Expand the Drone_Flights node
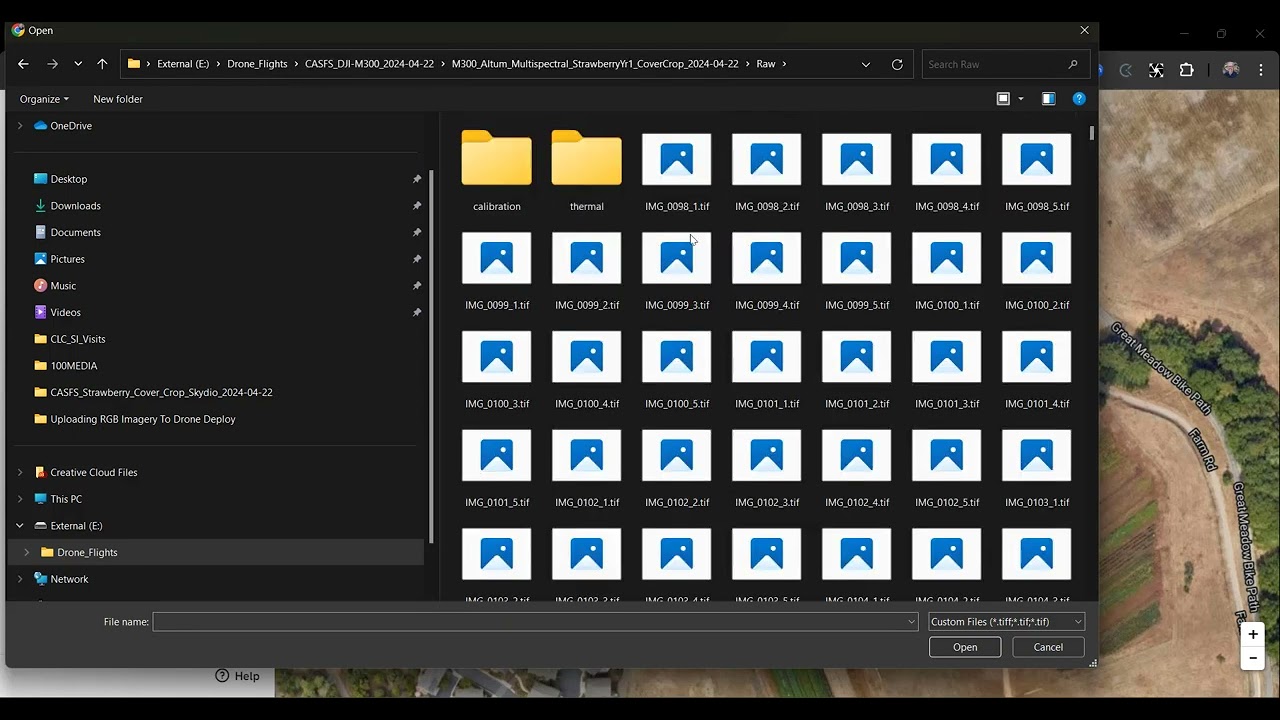Viewport: 1280px width, 720px height. click(x=27, y=552)
